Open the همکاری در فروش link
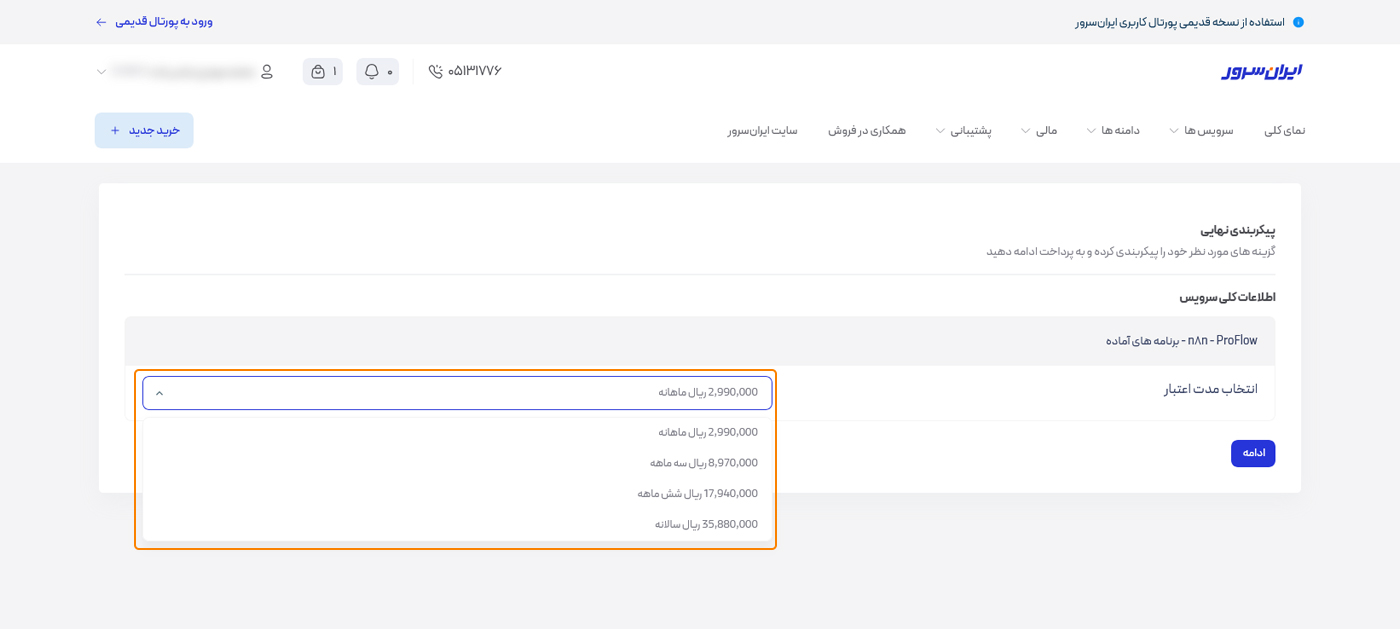 point(866,131)
